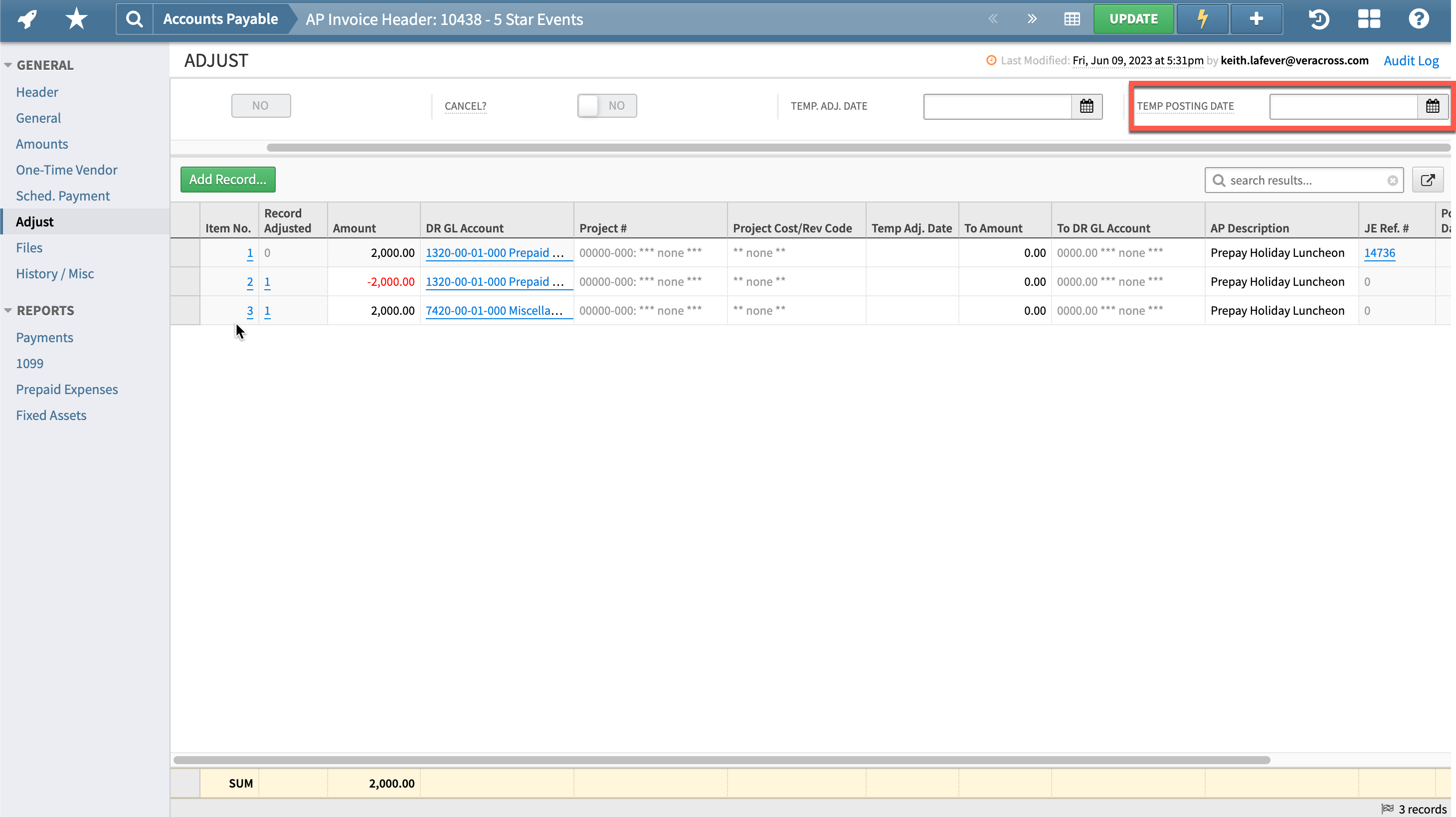Click the lightning bolt actions icon
1456x817 pixels.
(x=1202, y=18)
